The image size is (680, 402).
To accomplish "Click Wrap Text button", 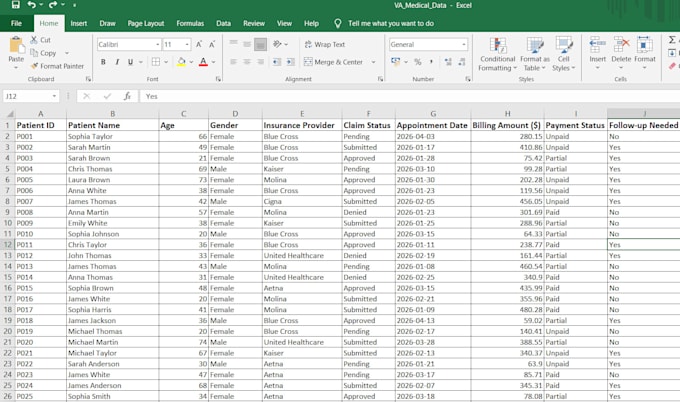I will (324, 44).
